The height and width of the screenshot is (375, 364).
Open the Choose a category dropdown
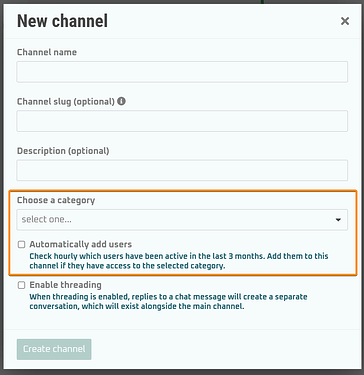(182, 220)
